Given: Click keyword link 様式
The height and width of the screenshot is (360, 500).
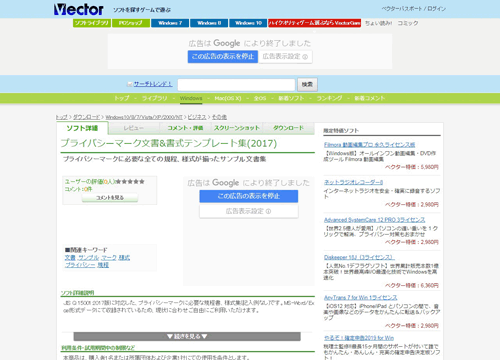Looking at the screenshot, I should pyautogui.click(x=124, y=258).
